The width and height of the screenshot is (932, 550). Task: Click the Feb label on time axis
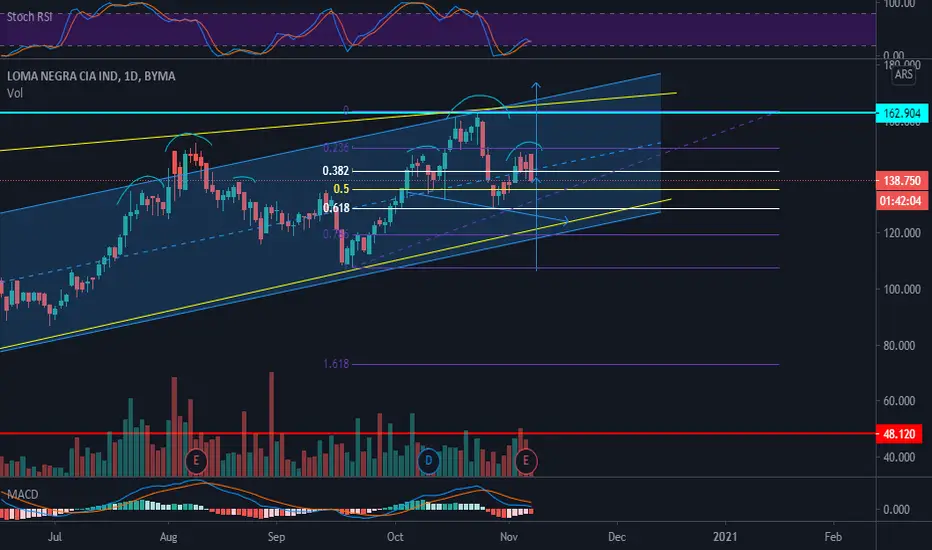tap(833, 537)
